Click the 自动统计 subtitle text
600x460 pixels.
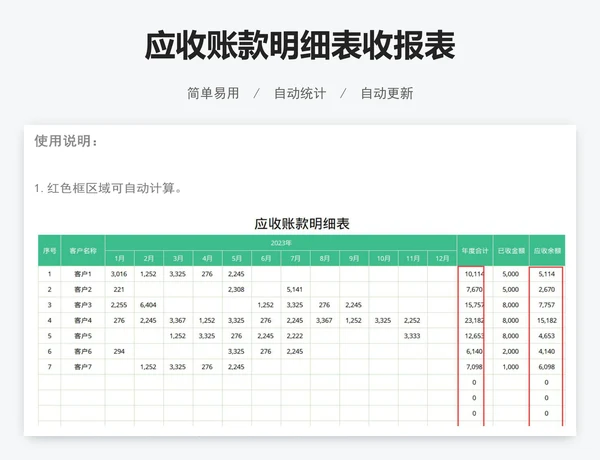(x=300, y=93)
